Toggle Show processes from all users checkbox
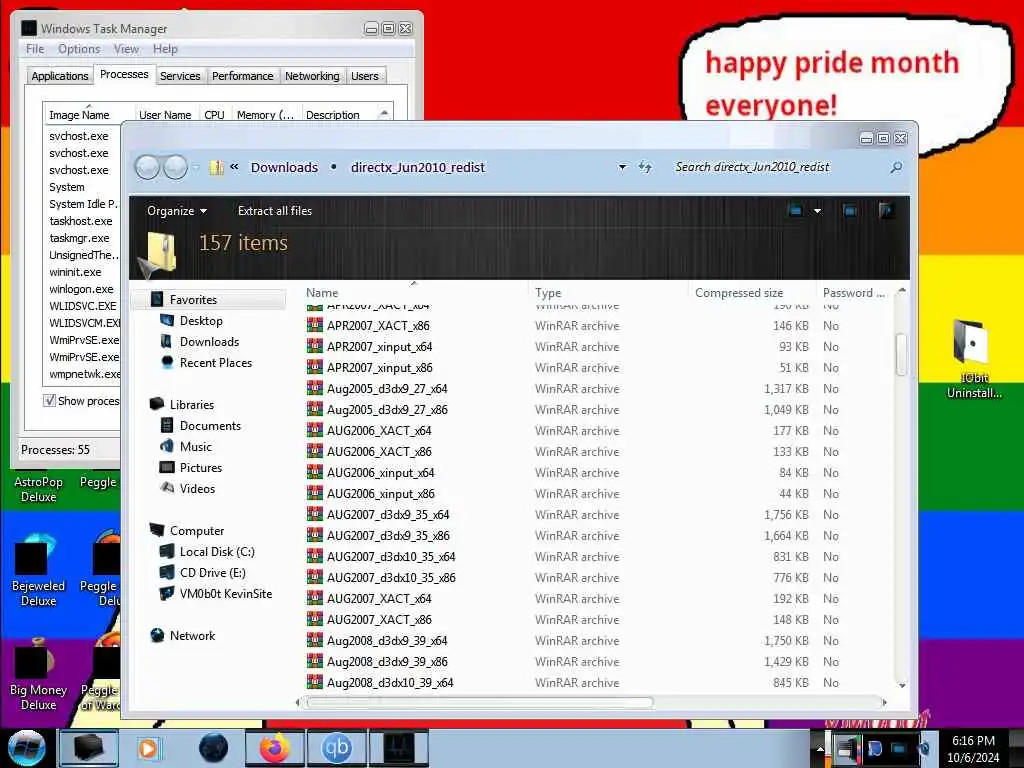Viewport: 1024px width, 768px height. pyautogui.click(x=49, y=400)
